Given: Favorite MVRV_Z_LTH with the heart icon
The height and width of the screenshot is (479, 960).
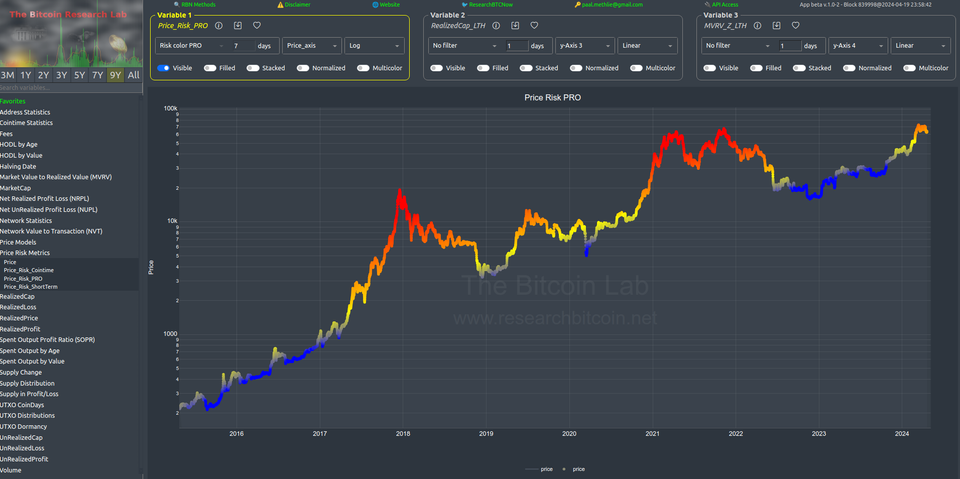Looking at the screenshot, I should tap(795, 26).
